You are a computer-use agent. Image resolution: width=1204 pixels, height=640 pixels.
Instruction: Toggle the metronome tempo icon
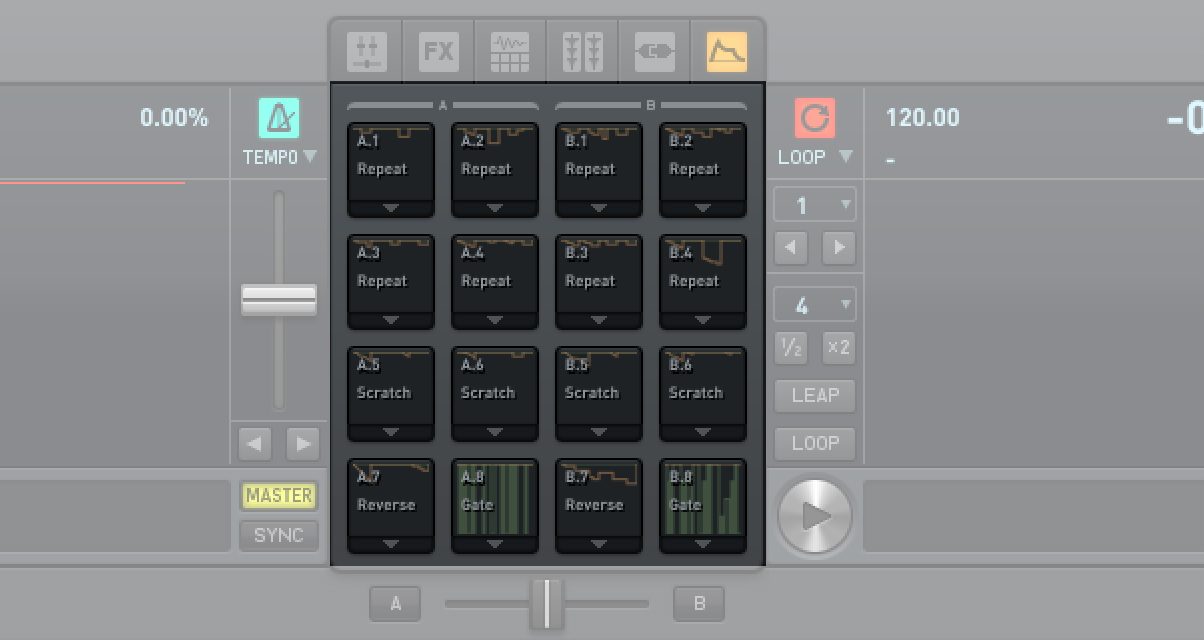(x=279, y=118)
